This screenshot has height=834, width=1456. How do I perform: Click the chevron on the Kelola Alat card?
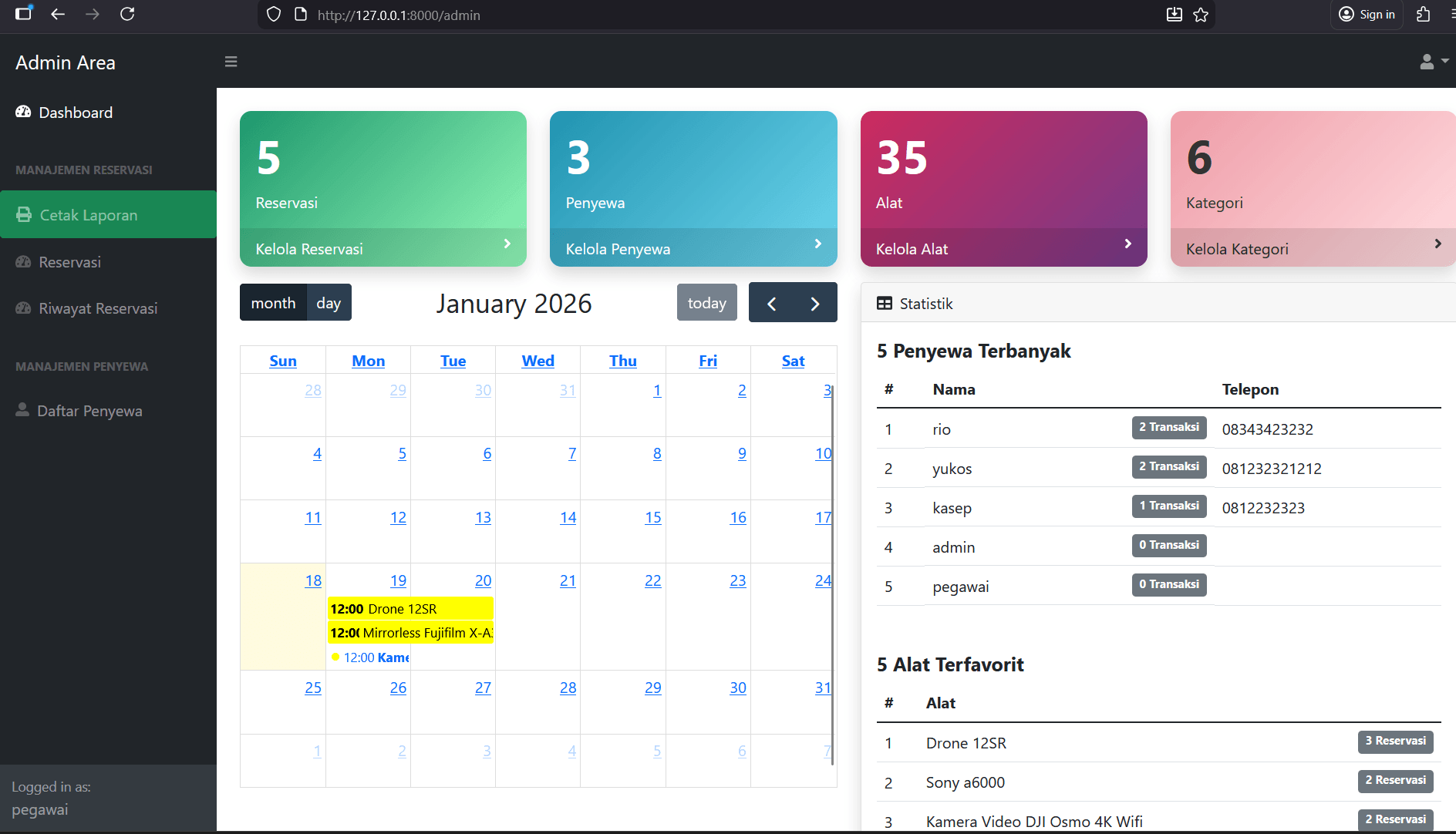click(x=1127, y=244)
